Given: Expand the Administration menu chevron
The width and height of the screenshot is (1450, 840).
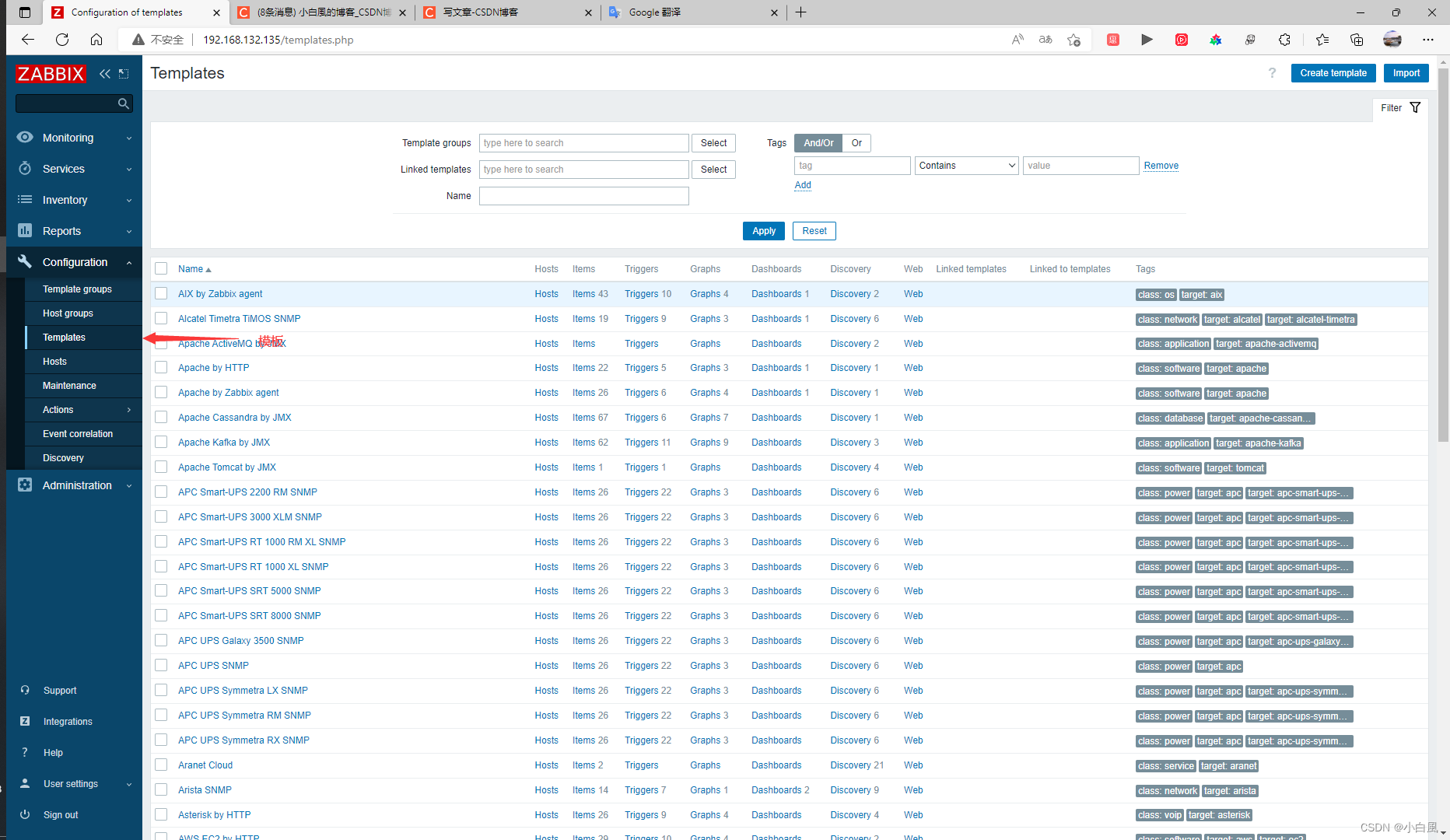Looking at the screenshot, I should click(129, 485).
